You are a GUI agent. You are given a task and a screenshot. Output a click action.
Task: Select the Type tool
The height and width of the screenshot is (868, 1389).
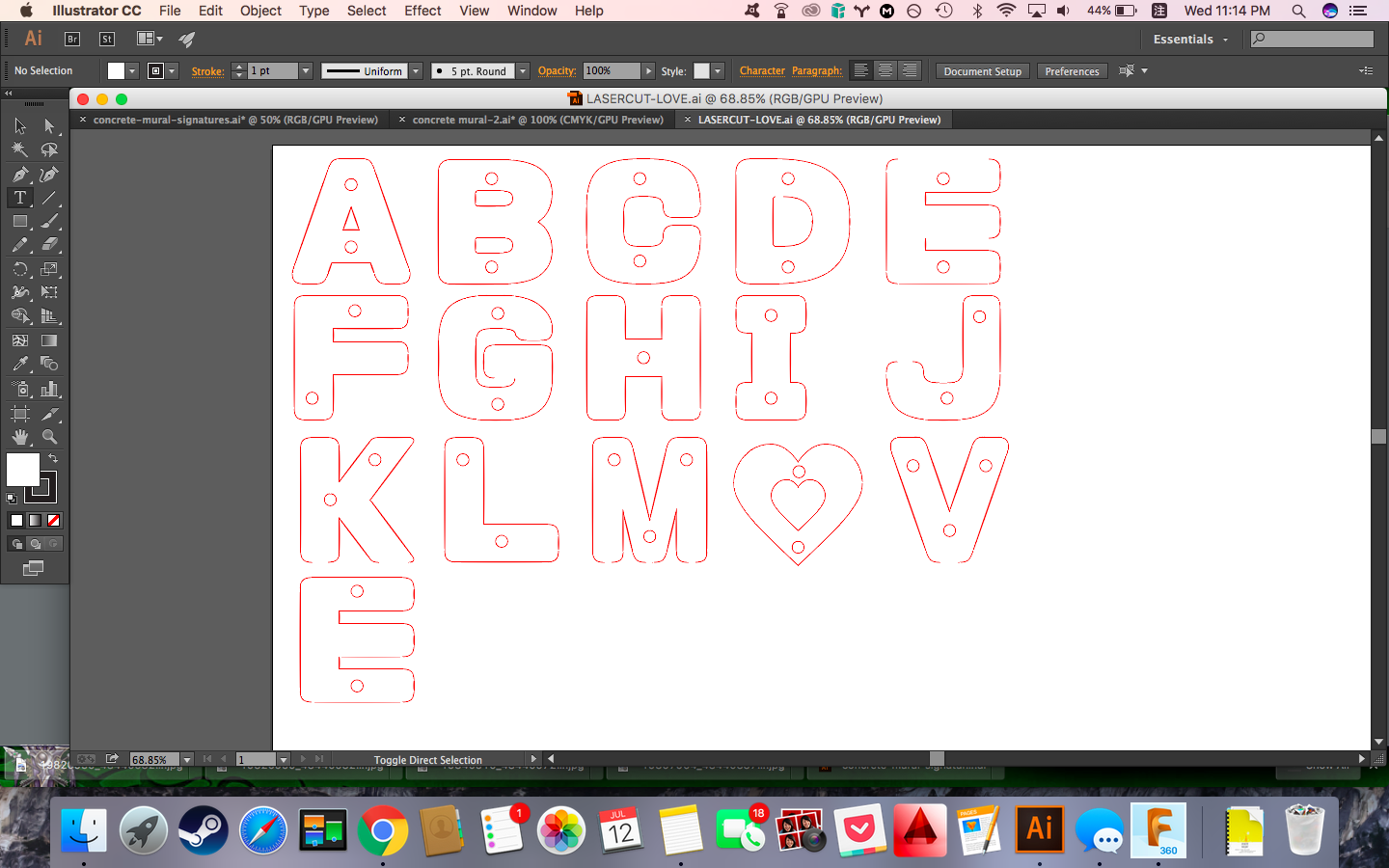[20, 198]
